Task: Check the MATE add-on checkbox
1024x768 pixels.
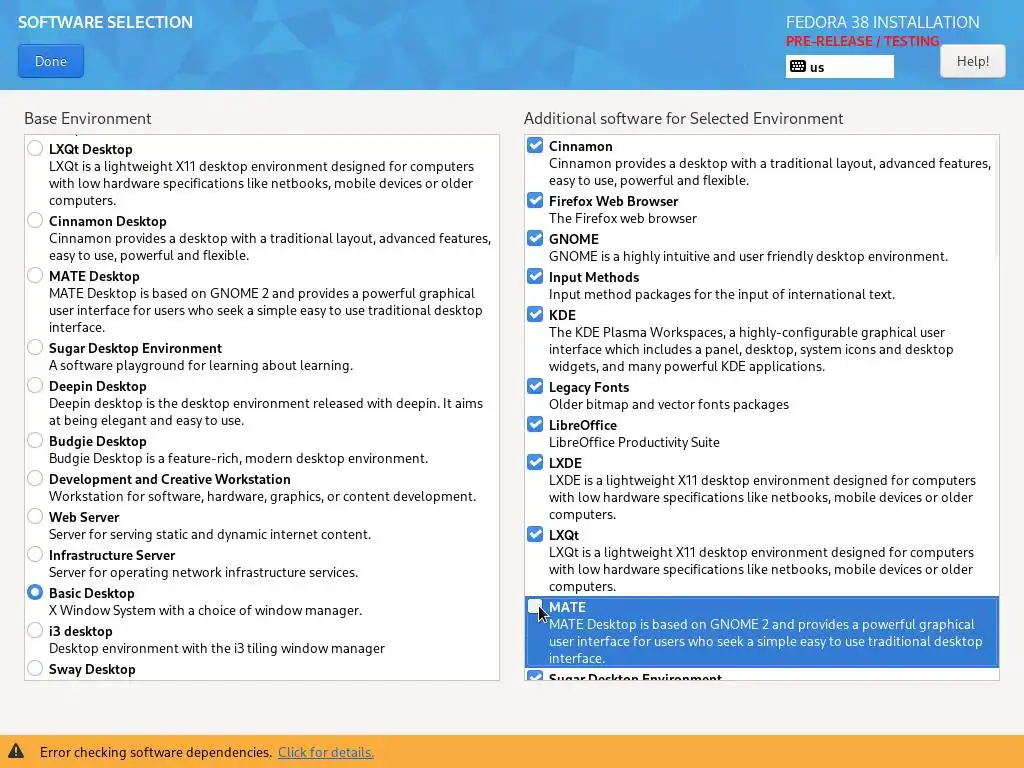Action: pyautogui.click(x=535, y=606)
